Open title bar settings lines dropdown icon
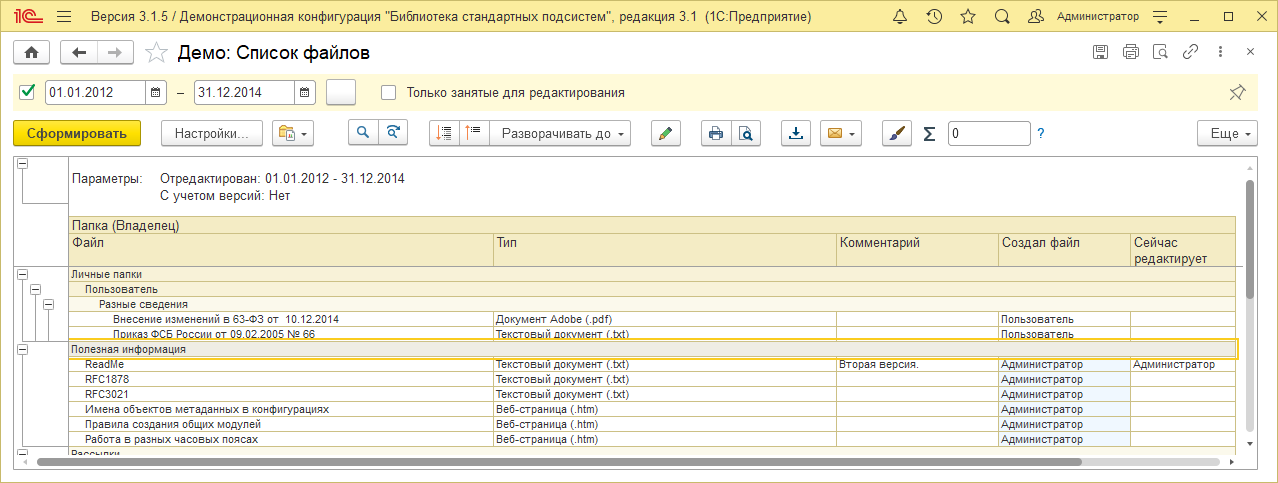This screenshot has width=1278, height=483. (x=1159, y=17)
